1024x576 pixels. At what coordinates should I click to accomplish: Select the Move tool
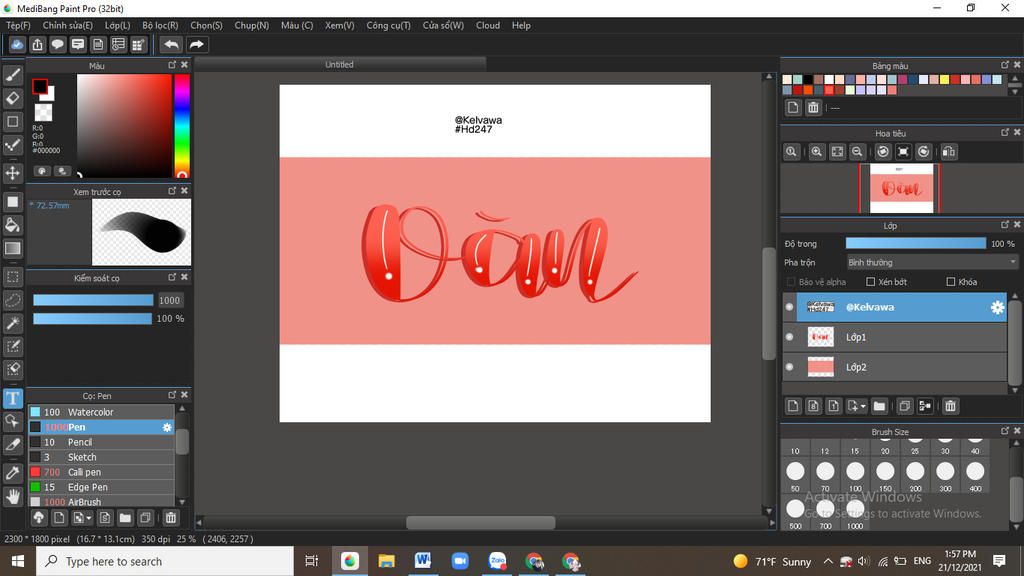click(12, 173)
